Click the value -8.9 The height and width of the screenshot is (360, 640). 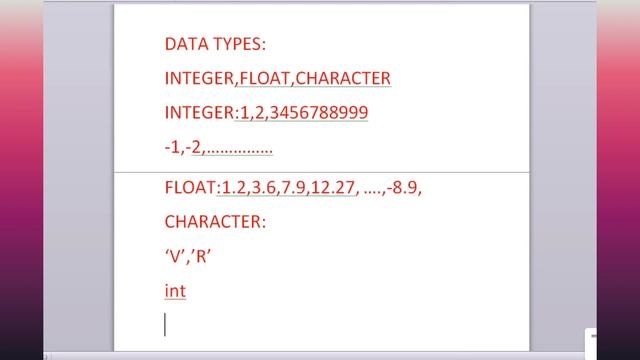coord(402,188)
